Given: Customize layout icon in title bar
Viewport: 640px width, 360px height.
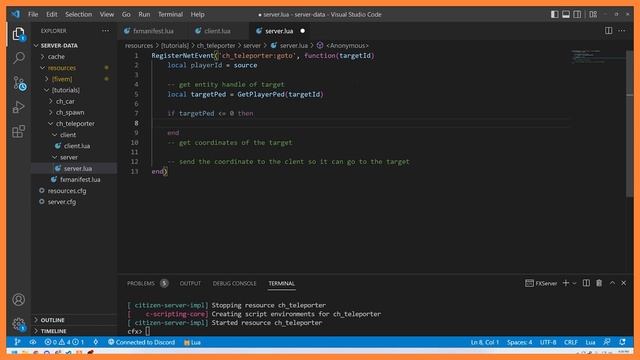Looking at the screenshot, I should pos(593,14).
